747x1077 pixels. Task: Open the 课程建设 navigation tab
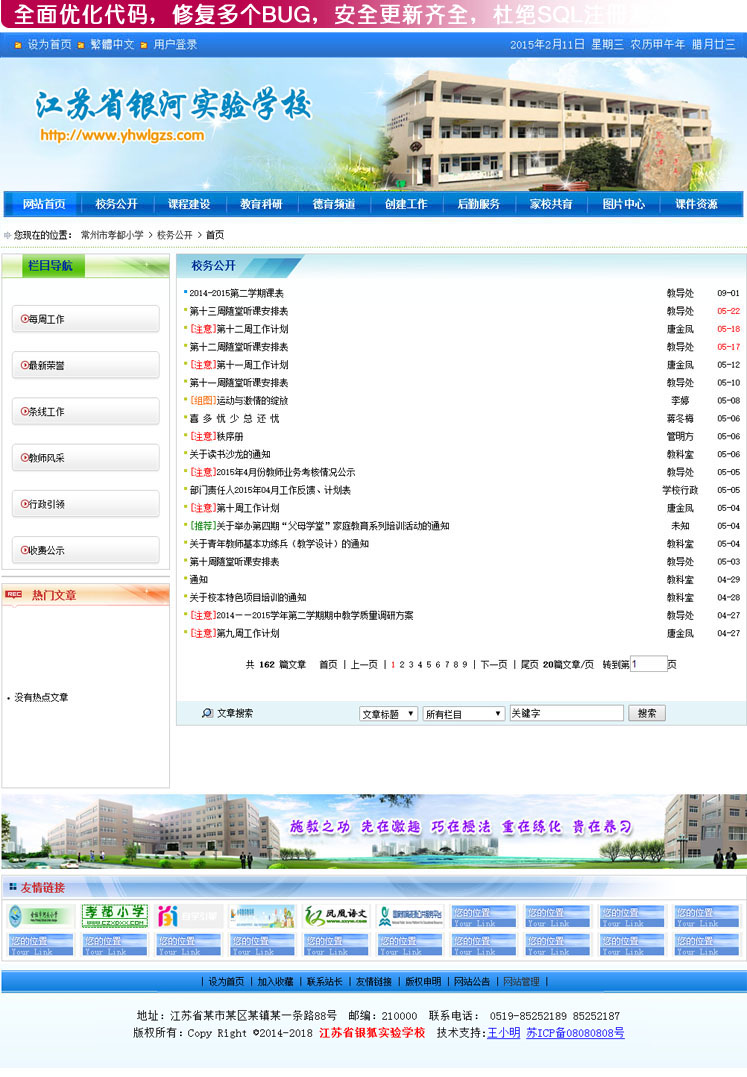(189, 204)
